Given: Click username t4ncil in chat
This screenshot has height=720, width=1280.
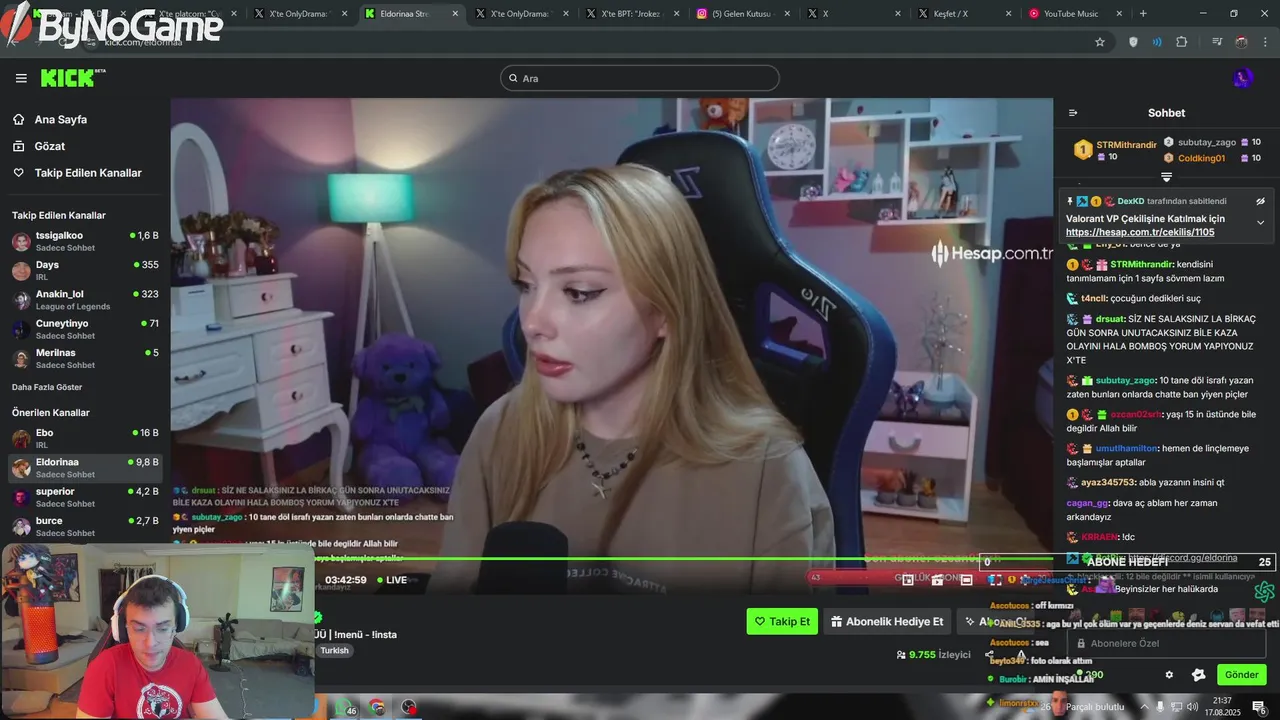Looking at the screenshot, I should pos(1096,298).
